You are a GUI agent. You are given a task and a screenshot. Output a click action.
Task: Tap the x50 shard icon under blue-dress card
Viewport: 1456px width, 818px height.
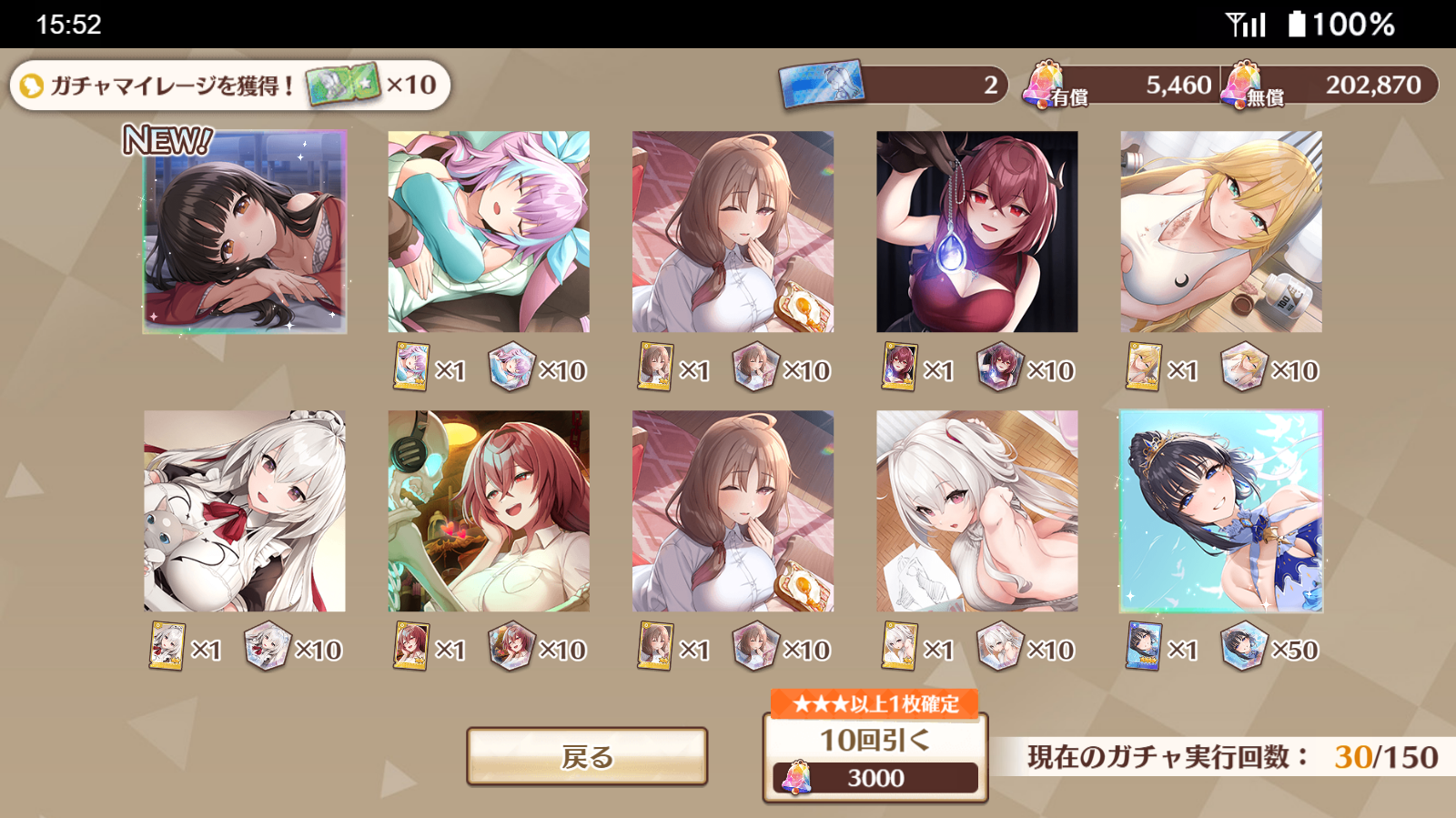(x=1243, y=647)
